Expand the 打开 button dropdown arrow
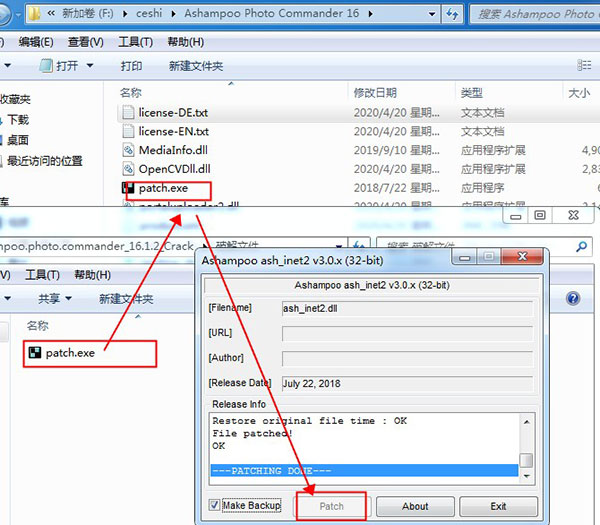The width and height of the screenshot is (600, 525). pos(90,65)
